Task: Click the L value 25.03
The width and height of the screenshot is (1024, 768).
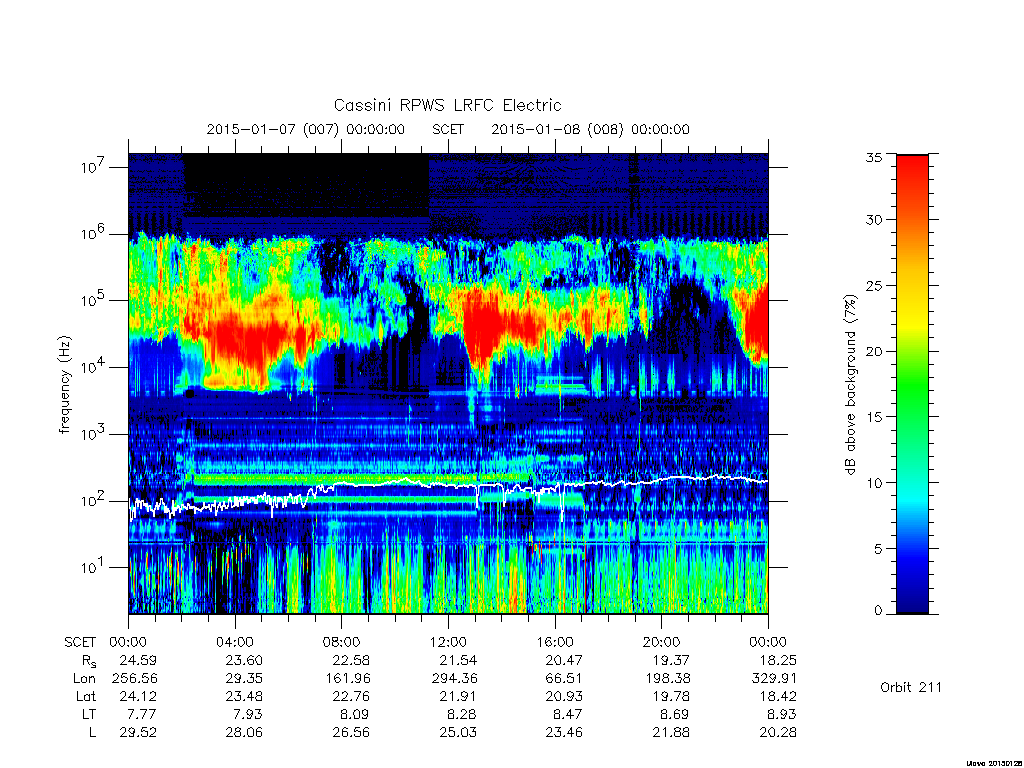Action: pos(458,733)
